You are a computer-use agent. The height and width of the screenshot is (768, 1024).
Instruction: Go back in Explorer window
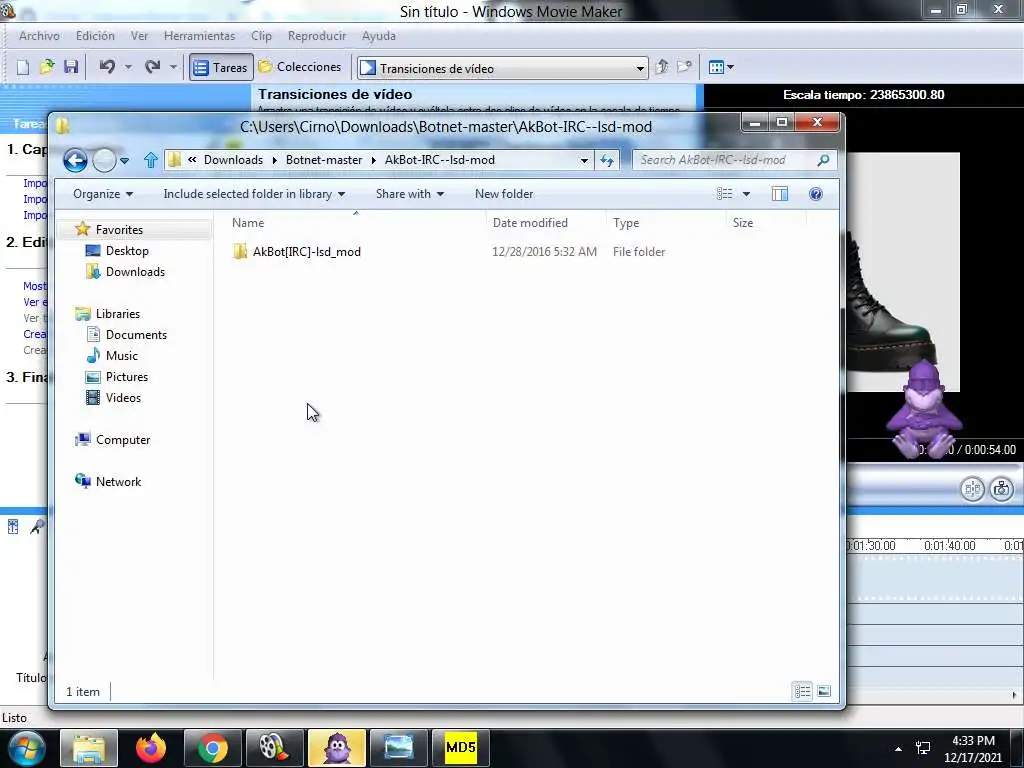75,160
